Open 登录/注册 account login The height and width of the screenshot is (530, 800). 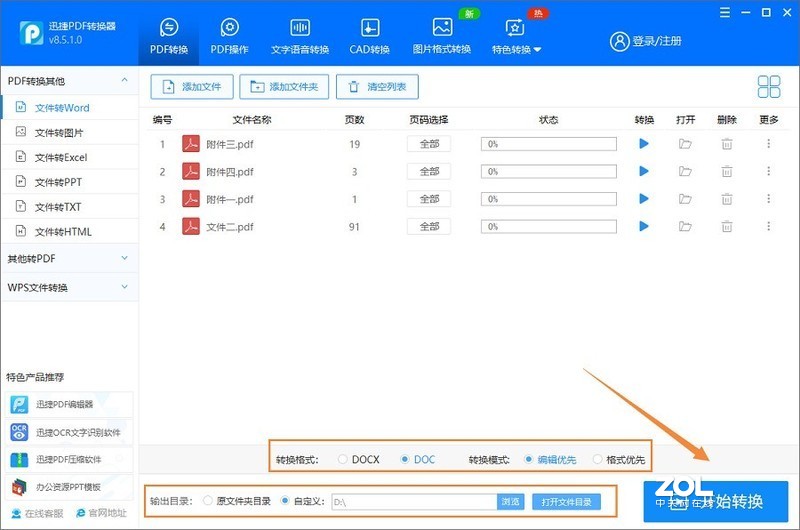click(x=646, y=41)
